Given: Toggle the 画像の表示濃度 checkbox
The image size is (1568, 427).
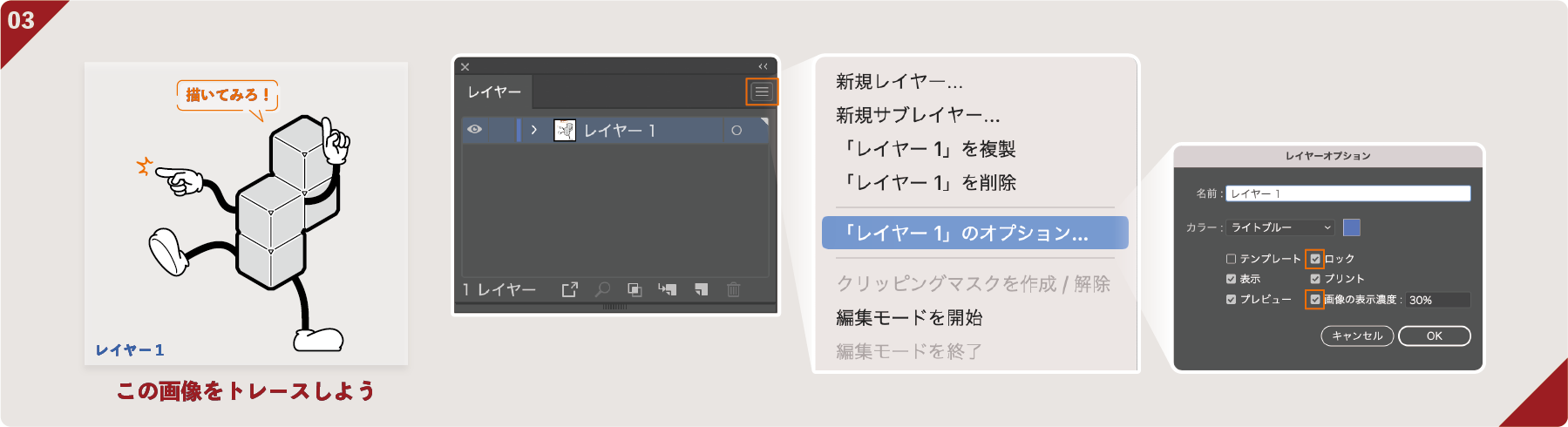Looking at the screenshot, I should click(x=1314, y=300).
